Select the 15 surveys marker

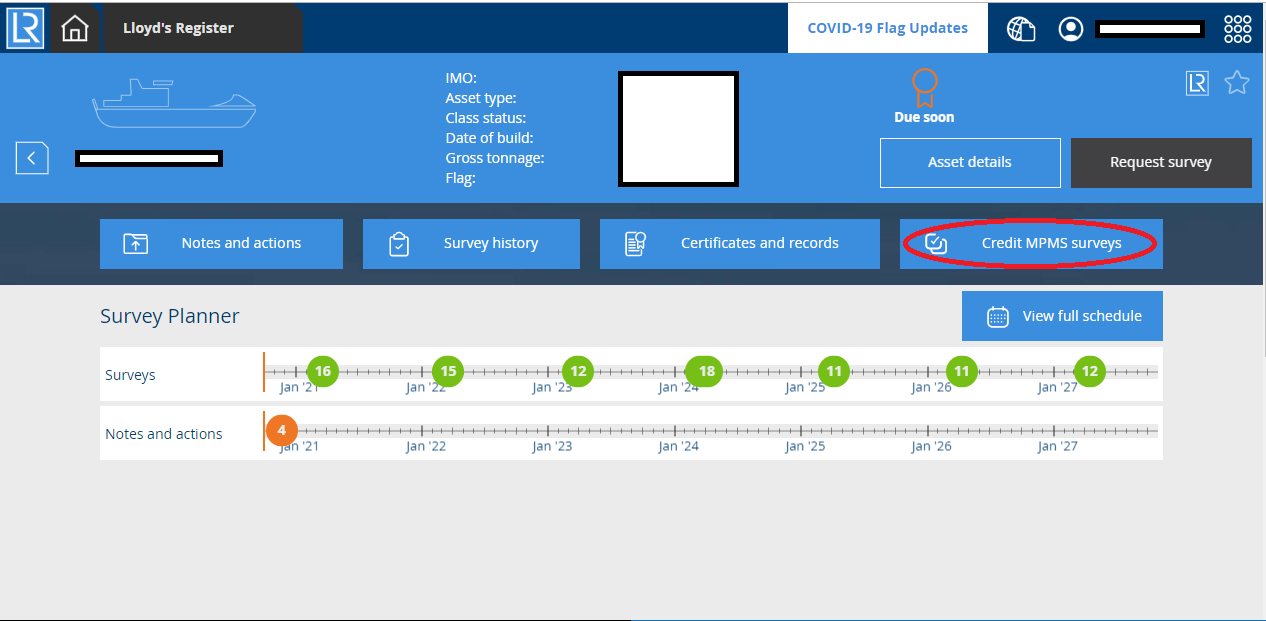coord(448,371)
